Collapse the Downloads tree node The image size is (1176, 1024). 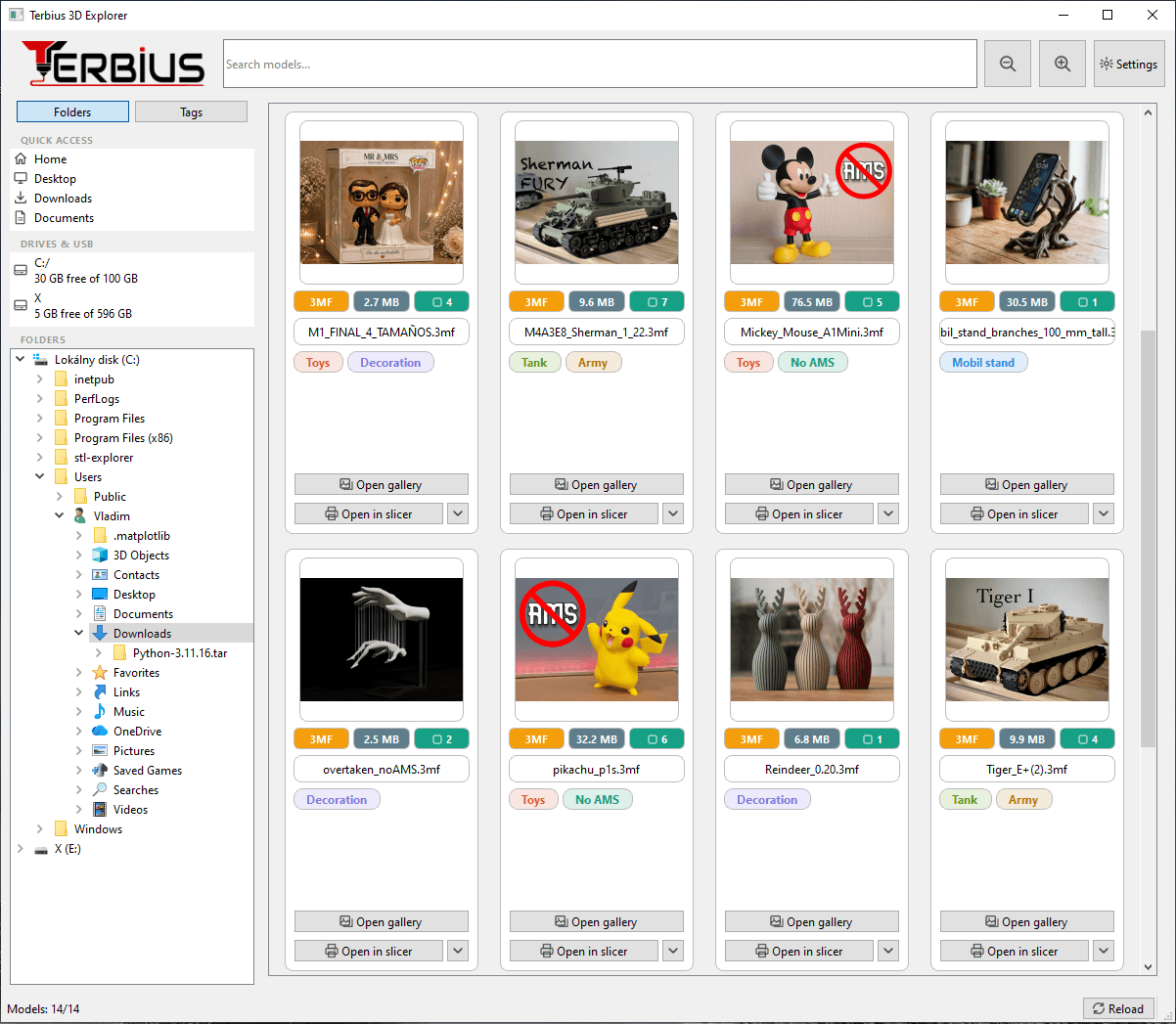pyautogui.click(x=79, y=633)
